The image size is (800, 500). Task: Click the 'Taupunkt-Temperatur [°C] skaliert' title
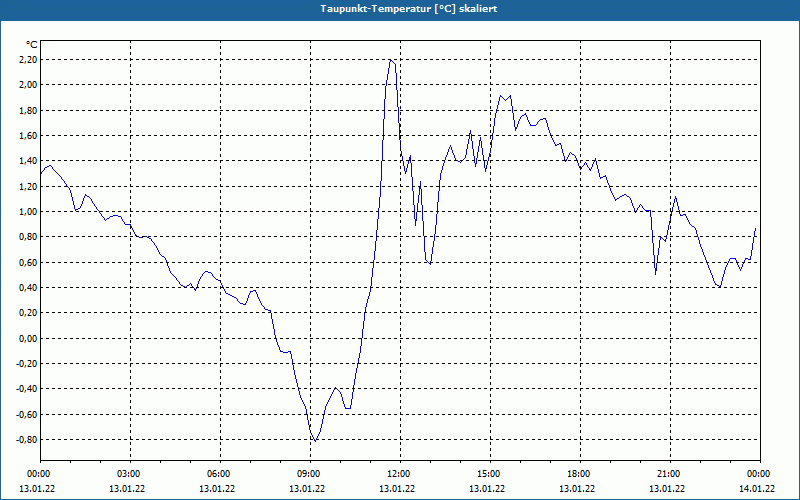pos(409,9)
